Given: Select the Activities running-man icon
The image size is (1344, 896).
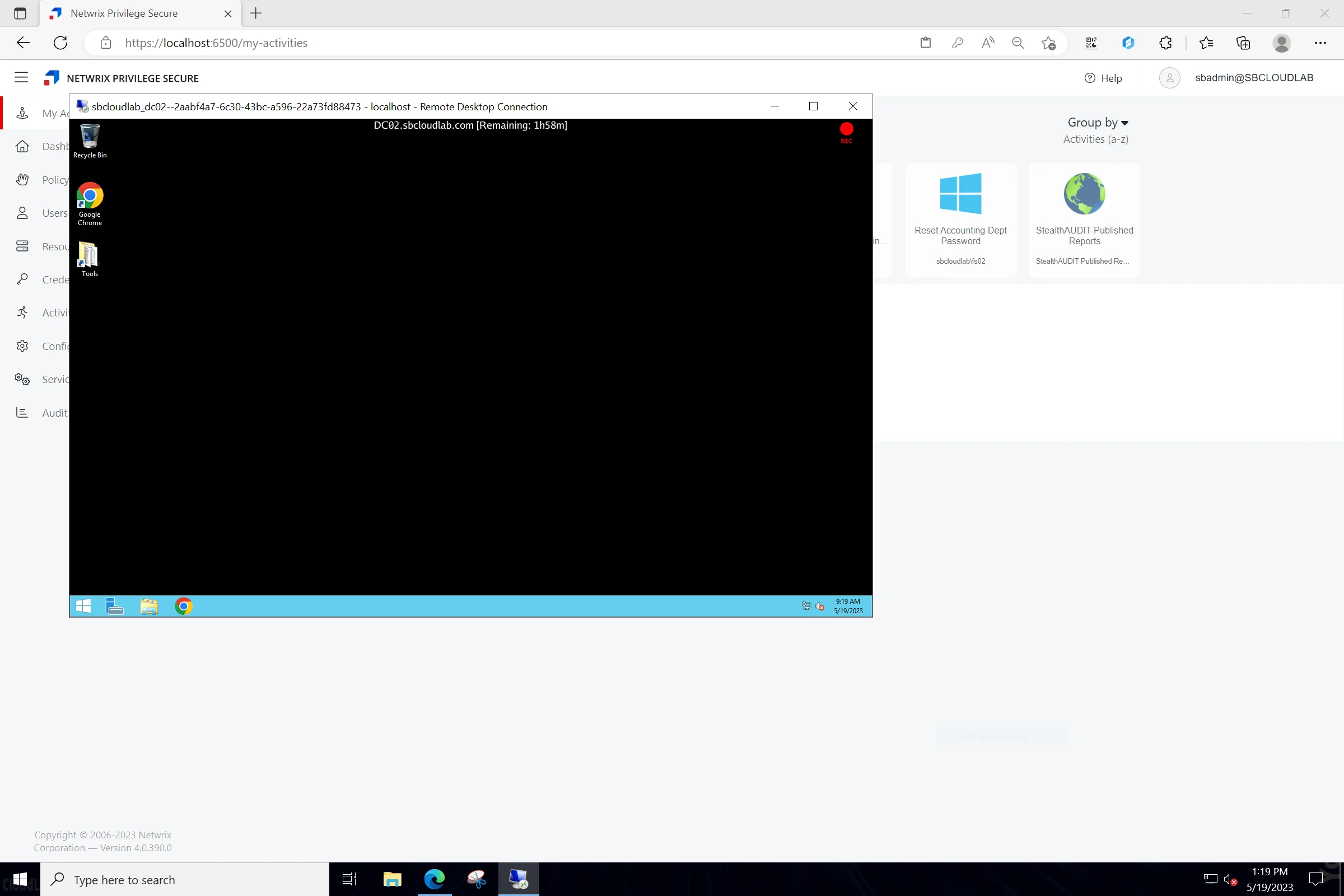Looking at the screenshot, I should 22,312.
